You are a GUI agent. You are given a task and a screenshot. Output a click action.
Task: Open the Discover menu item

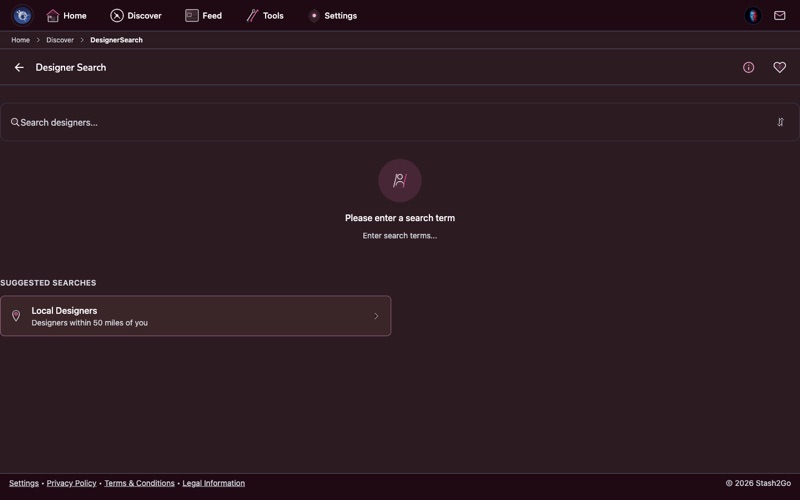(x=136, y=16)
